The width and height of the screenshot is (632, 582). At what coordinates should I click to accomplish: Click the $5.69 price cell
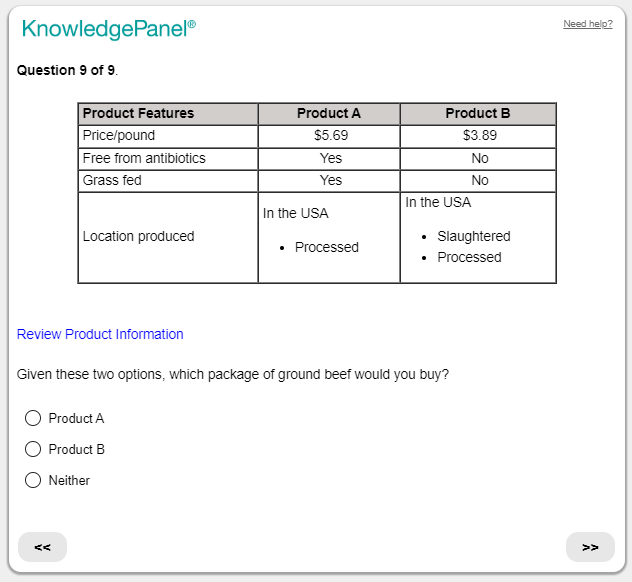[x=330, y=135]
